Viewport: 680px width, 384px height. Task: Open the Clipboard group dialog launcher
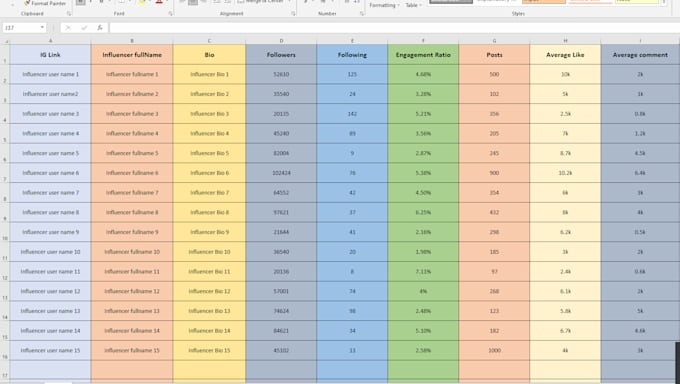69,14
